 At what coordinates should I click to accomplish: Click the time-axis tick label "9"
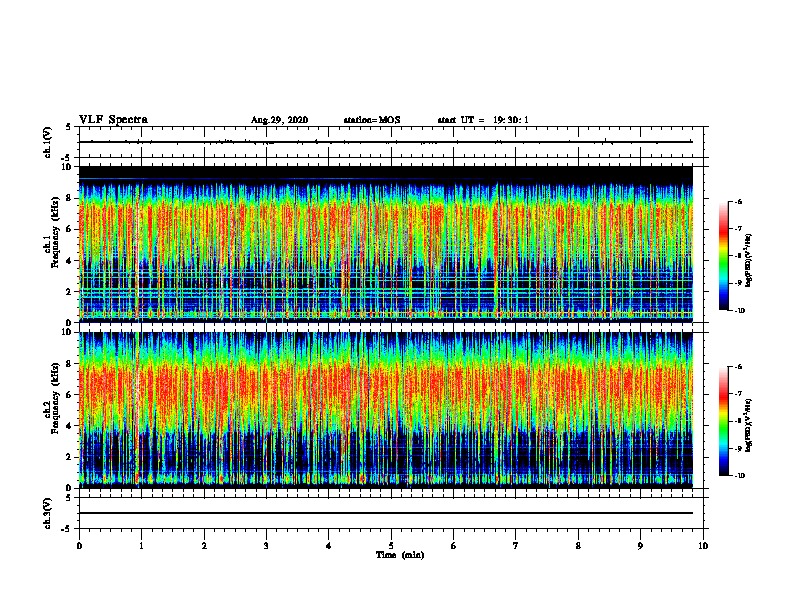(x=640, y=546)
